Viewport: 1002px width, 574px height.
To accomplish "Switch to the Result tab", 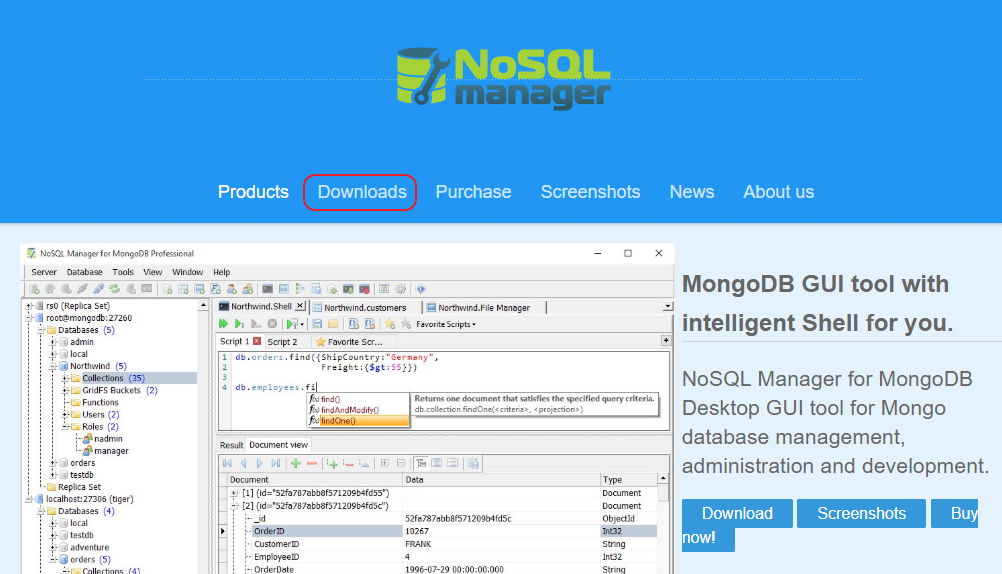I will pos(231,445).
